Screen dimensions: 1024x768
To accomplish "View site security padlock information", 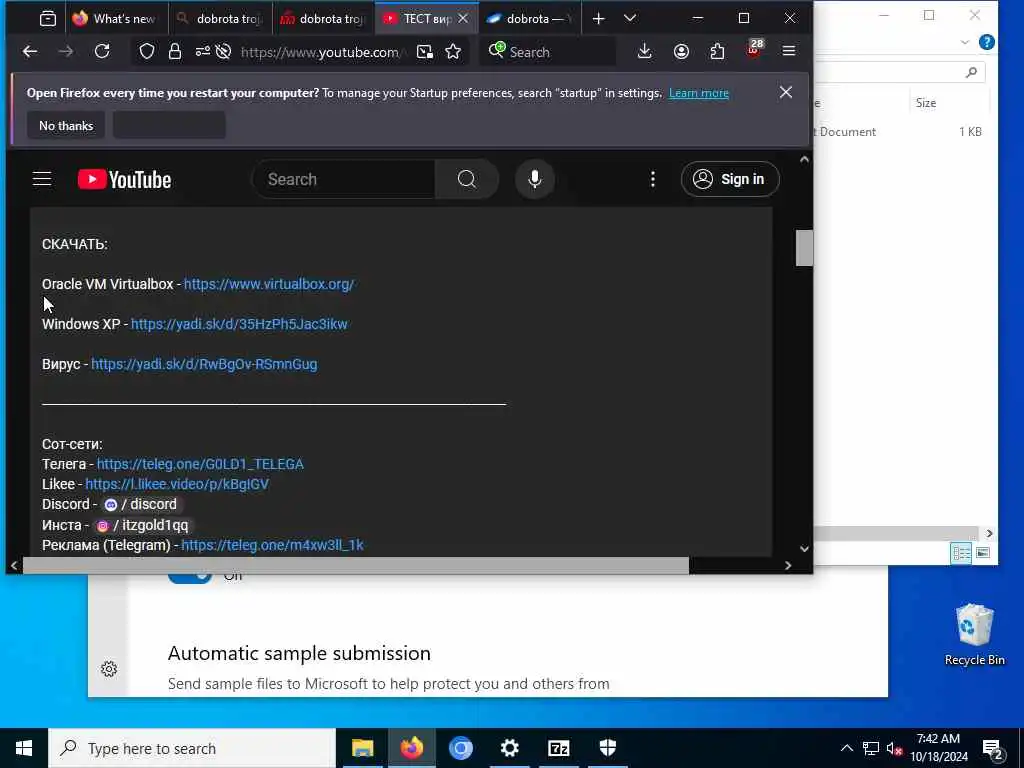I will [174, 52].
